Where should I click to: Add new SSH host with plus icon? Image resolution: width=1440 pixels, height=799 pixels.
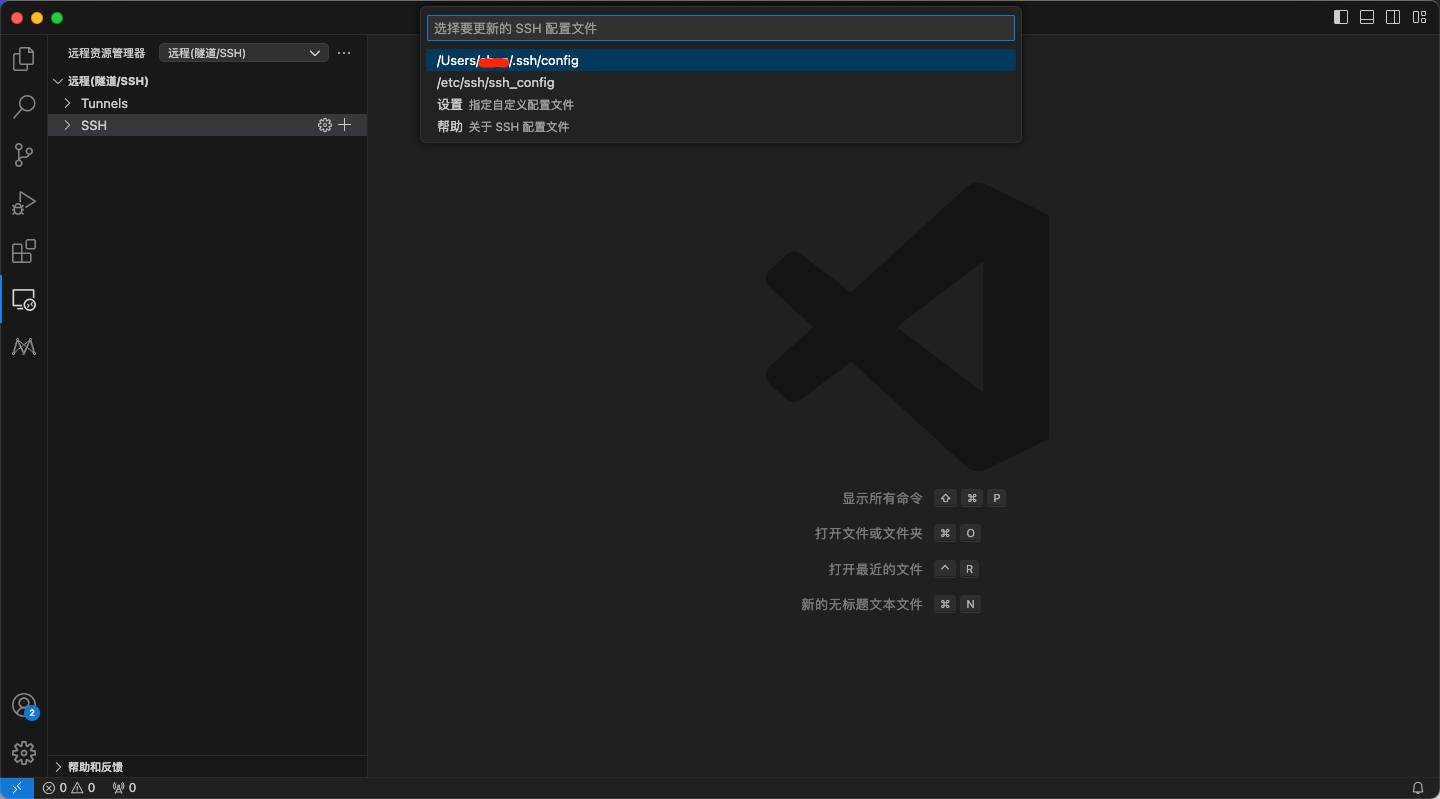(x=345, y=125)
